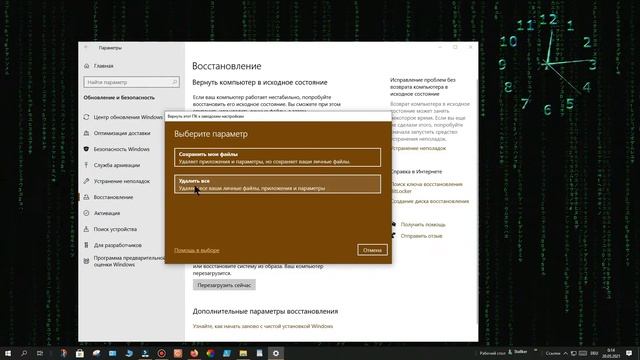Open the notification center icon

point(629,353)
